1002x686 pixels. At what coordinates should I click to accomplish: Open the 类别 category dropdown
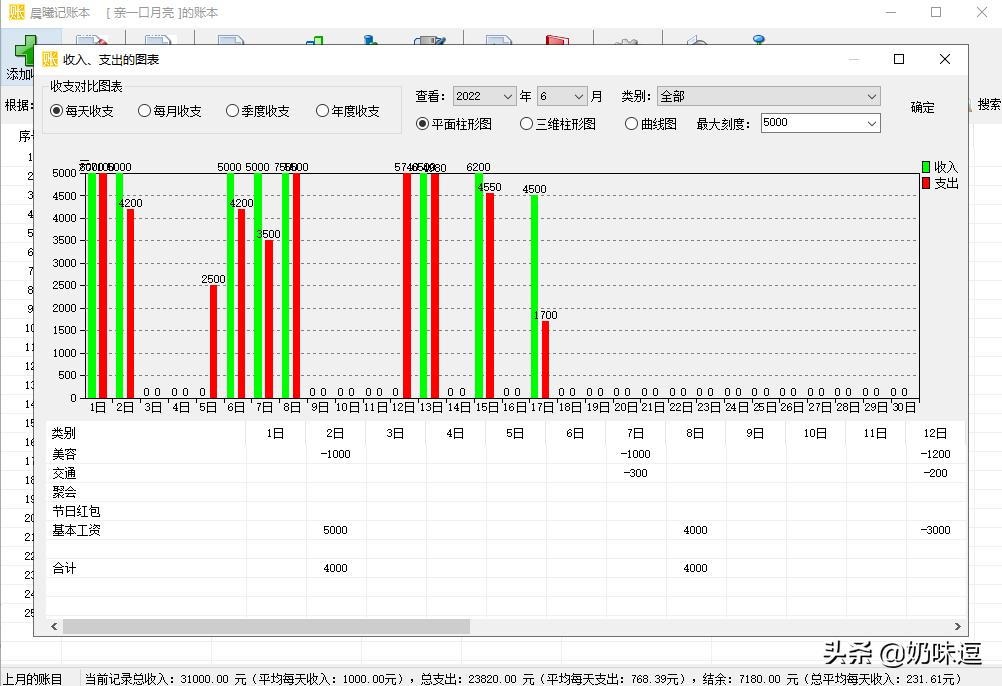871,97
